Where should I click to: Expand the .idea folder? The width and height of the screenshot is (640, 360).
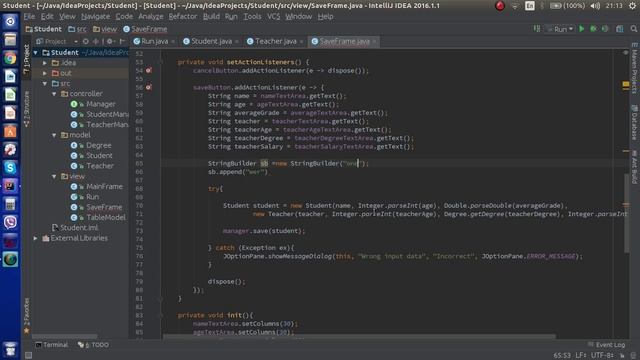(45, 63)
